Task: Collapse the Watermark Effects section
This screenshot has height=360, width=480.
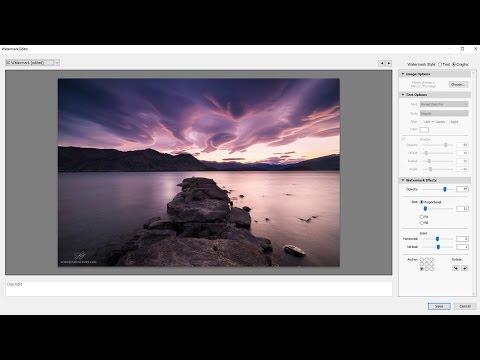Action: click(x=403, y=180)
